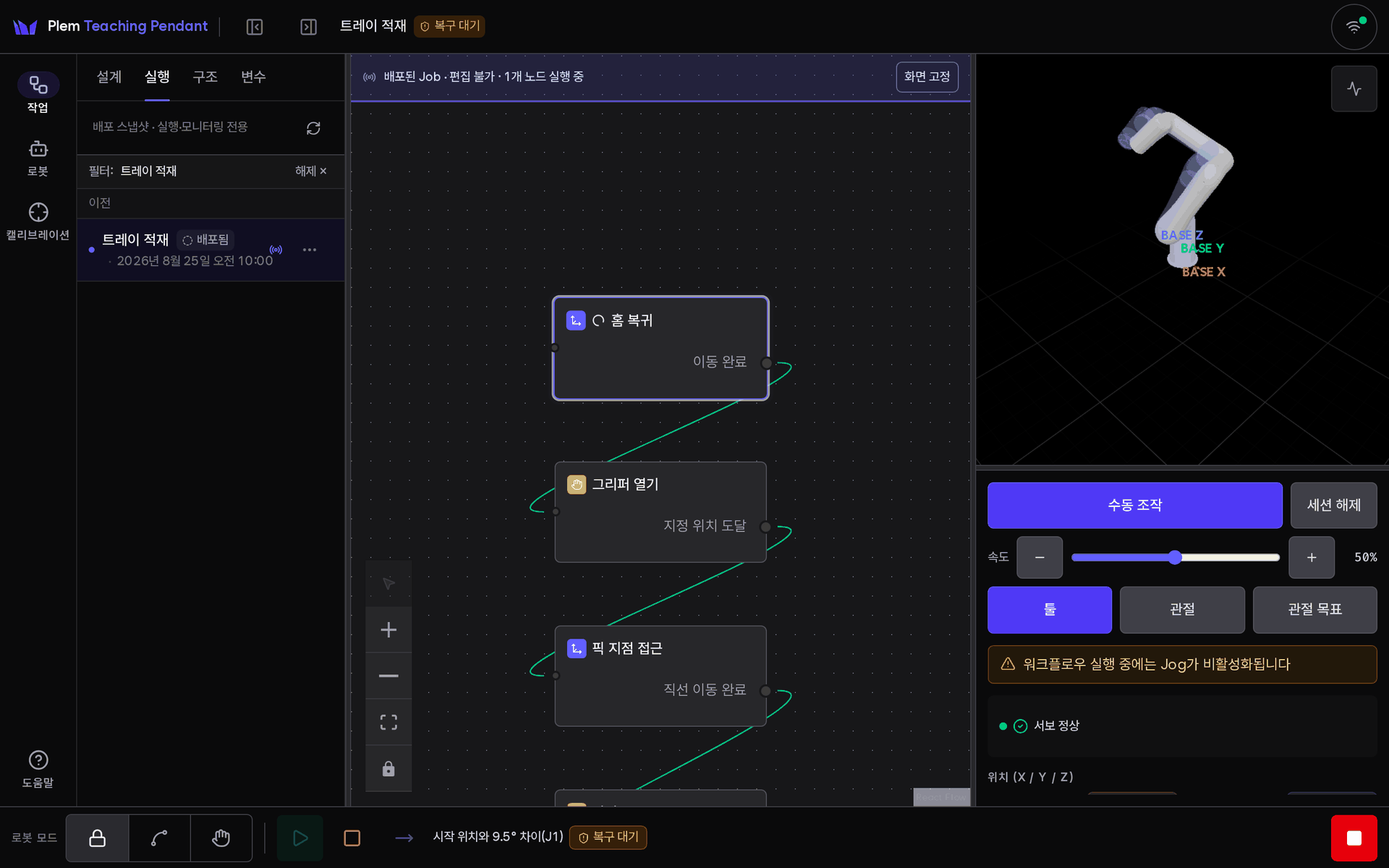Image resolution: width=1389 pixels, height=868 pixels.
Task: Increase speed with the plus button
Action: pyautogui.click(x=1312, y=557)
